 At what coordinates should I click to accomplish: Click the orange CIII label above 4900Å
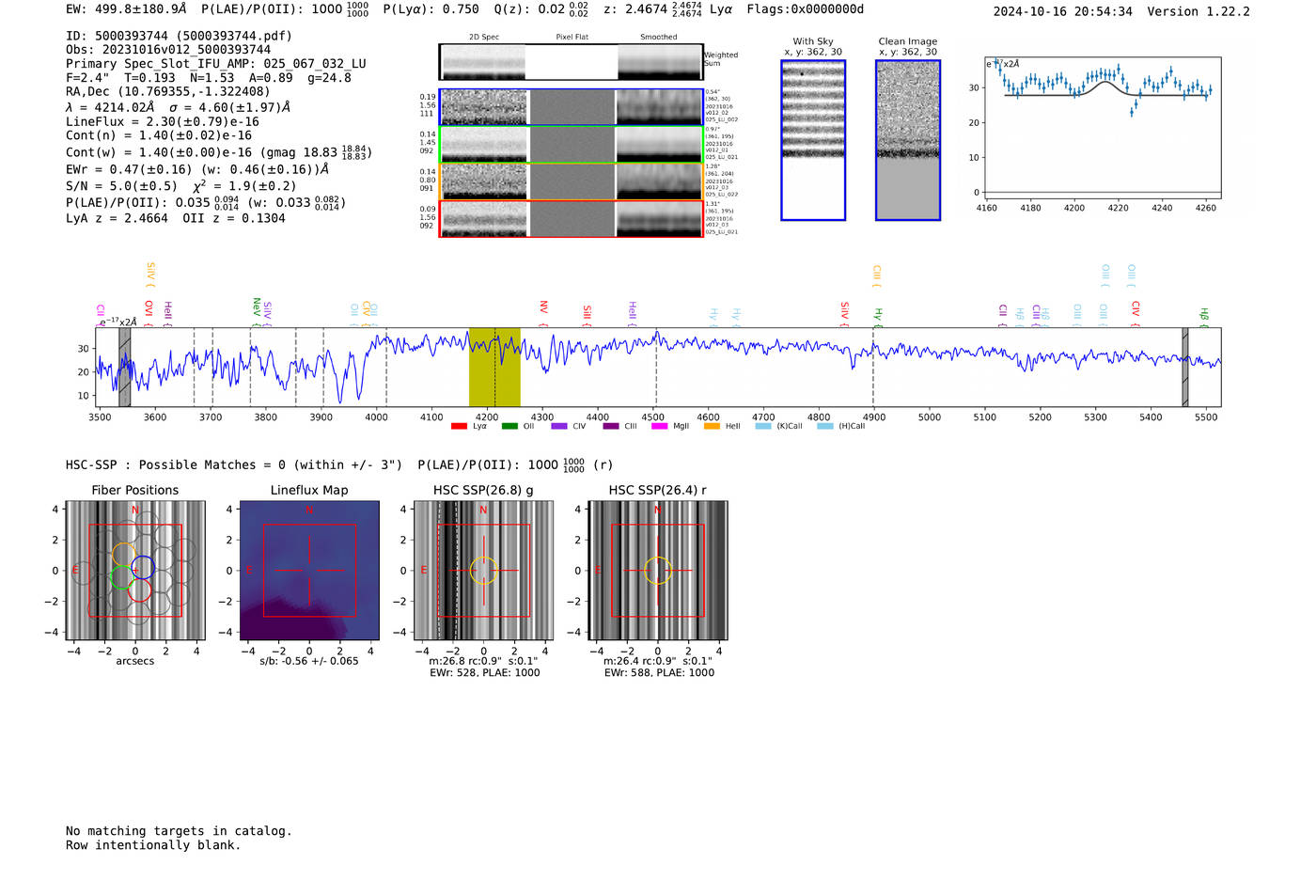pos(876,275)
